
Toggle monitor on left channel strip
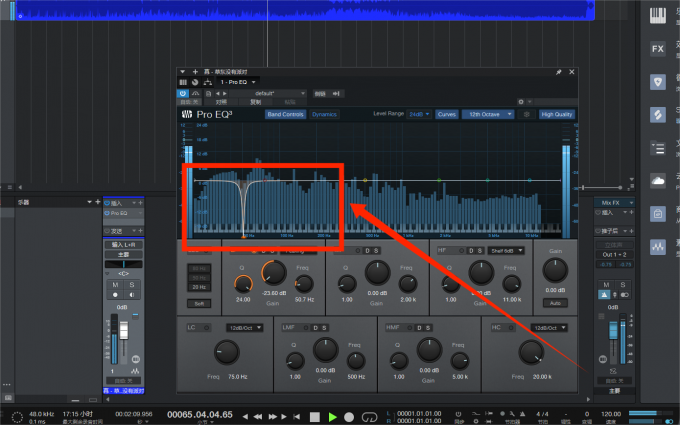[131, 295]
